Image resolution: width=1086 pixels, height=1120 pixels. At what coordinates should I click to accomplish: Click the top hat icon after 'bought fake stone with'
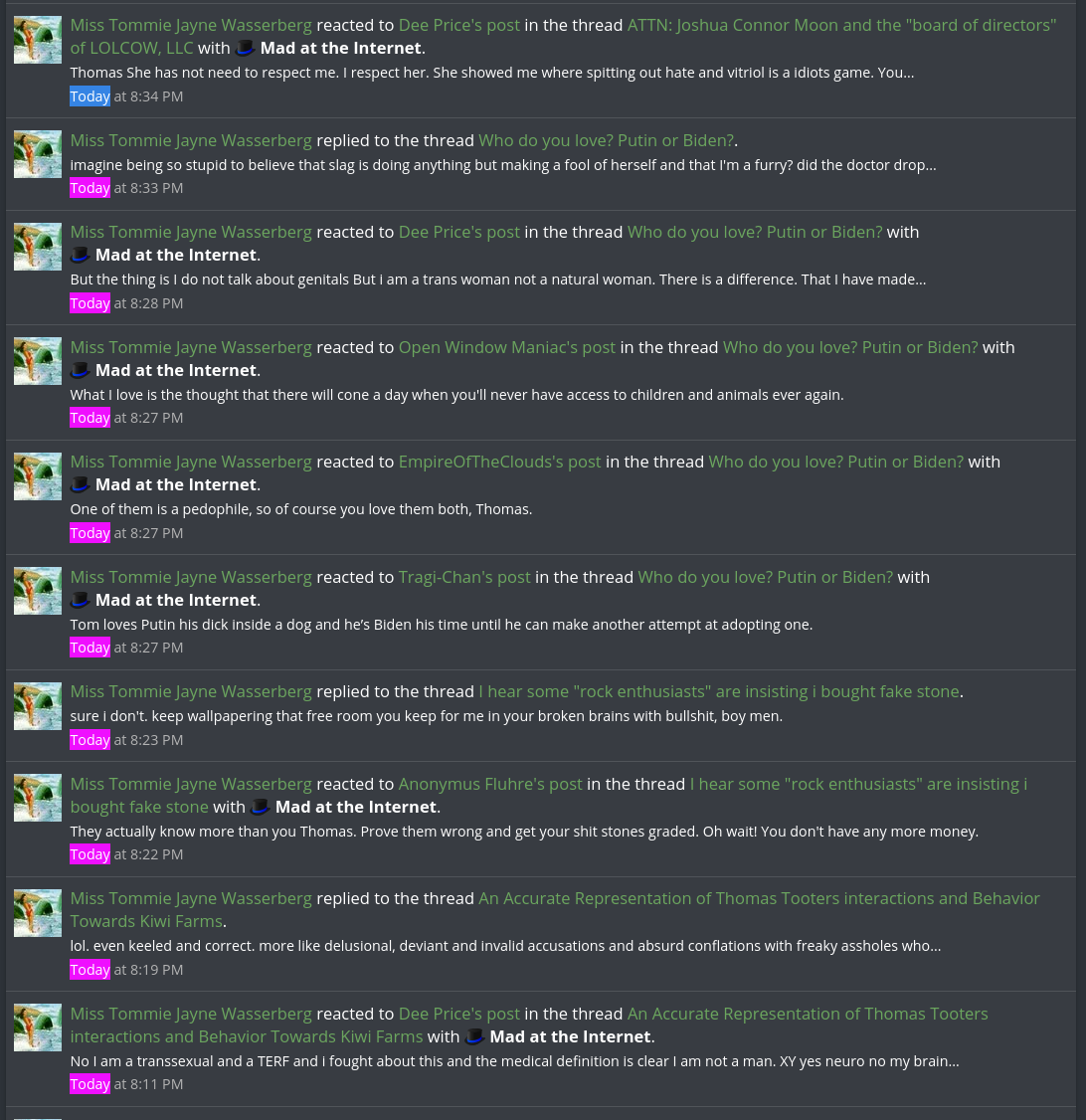coord(260,807)
